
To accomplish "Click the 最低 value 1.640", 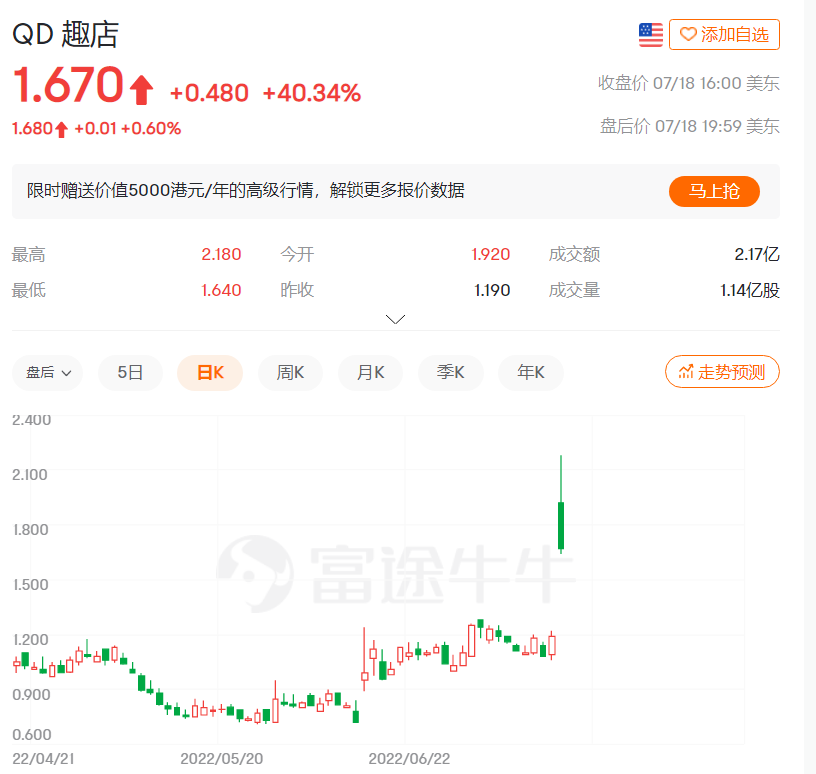I will [x=221, y=290].
